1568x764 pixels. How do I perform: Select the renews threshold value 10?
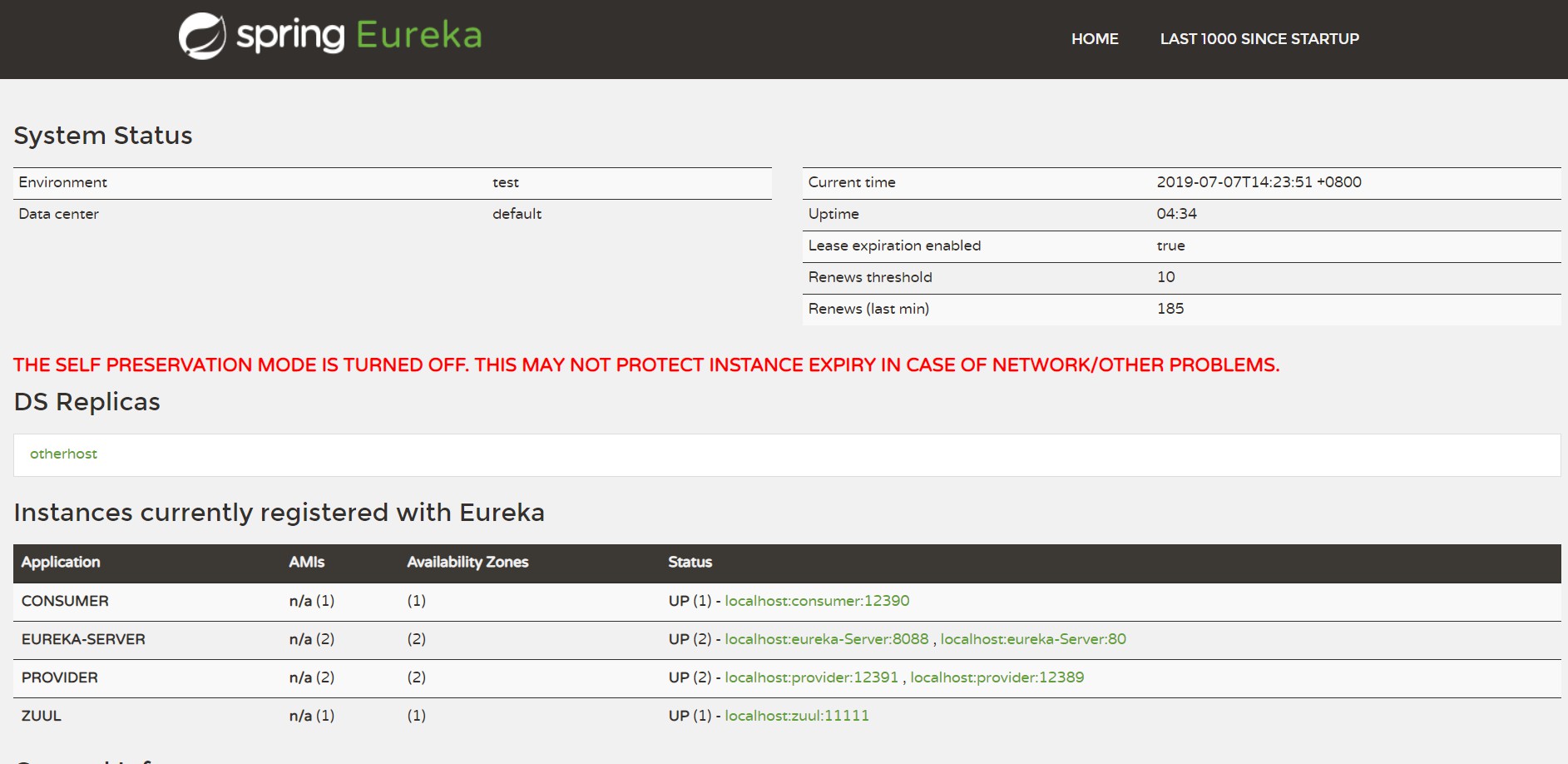point(1166,277)
